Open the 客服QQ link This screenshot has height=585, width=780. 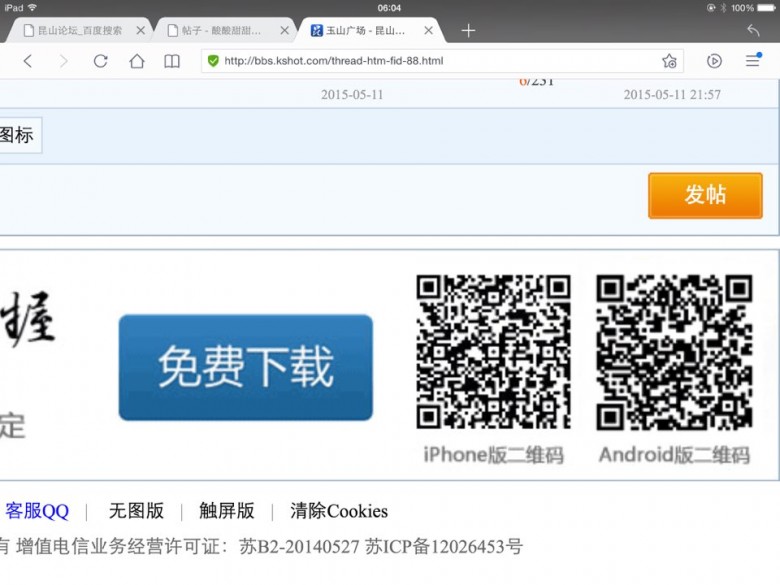pyautogui.click(x=37, y=511)
